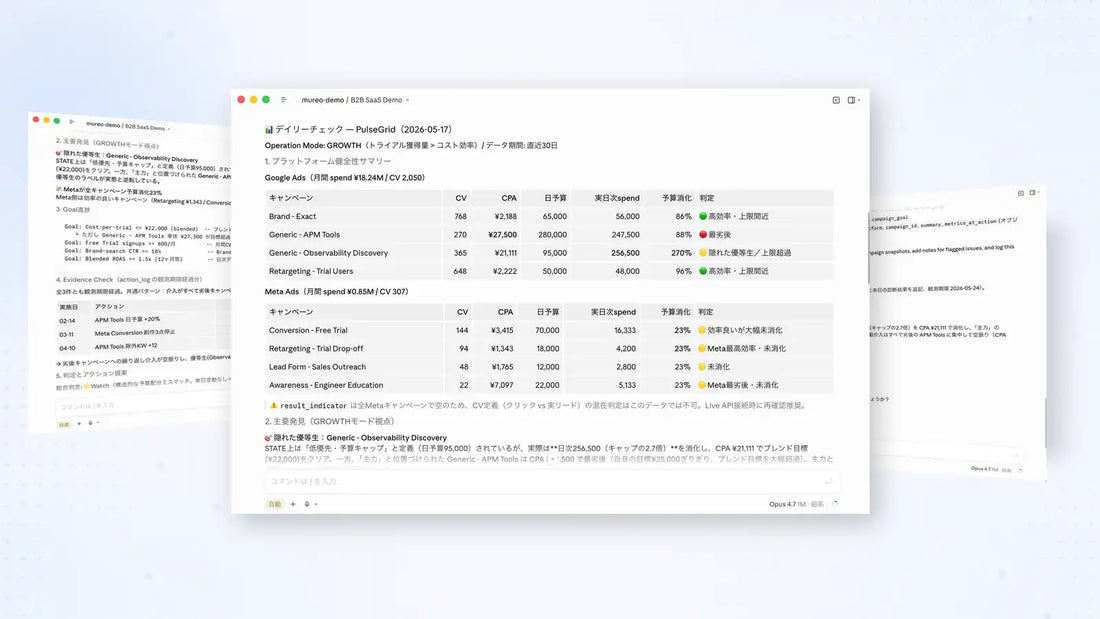The image size is (1100, 619).
Task: Click the plus attach icon below command input
Action: 293,504
